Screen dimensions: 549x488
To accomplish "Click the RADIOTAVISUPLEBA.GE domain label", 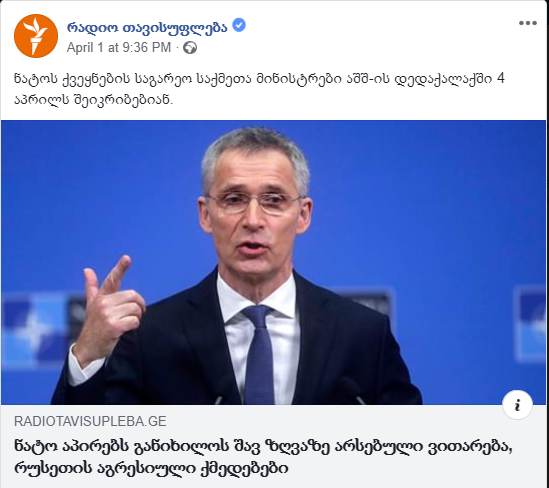I will coord(90,421).
